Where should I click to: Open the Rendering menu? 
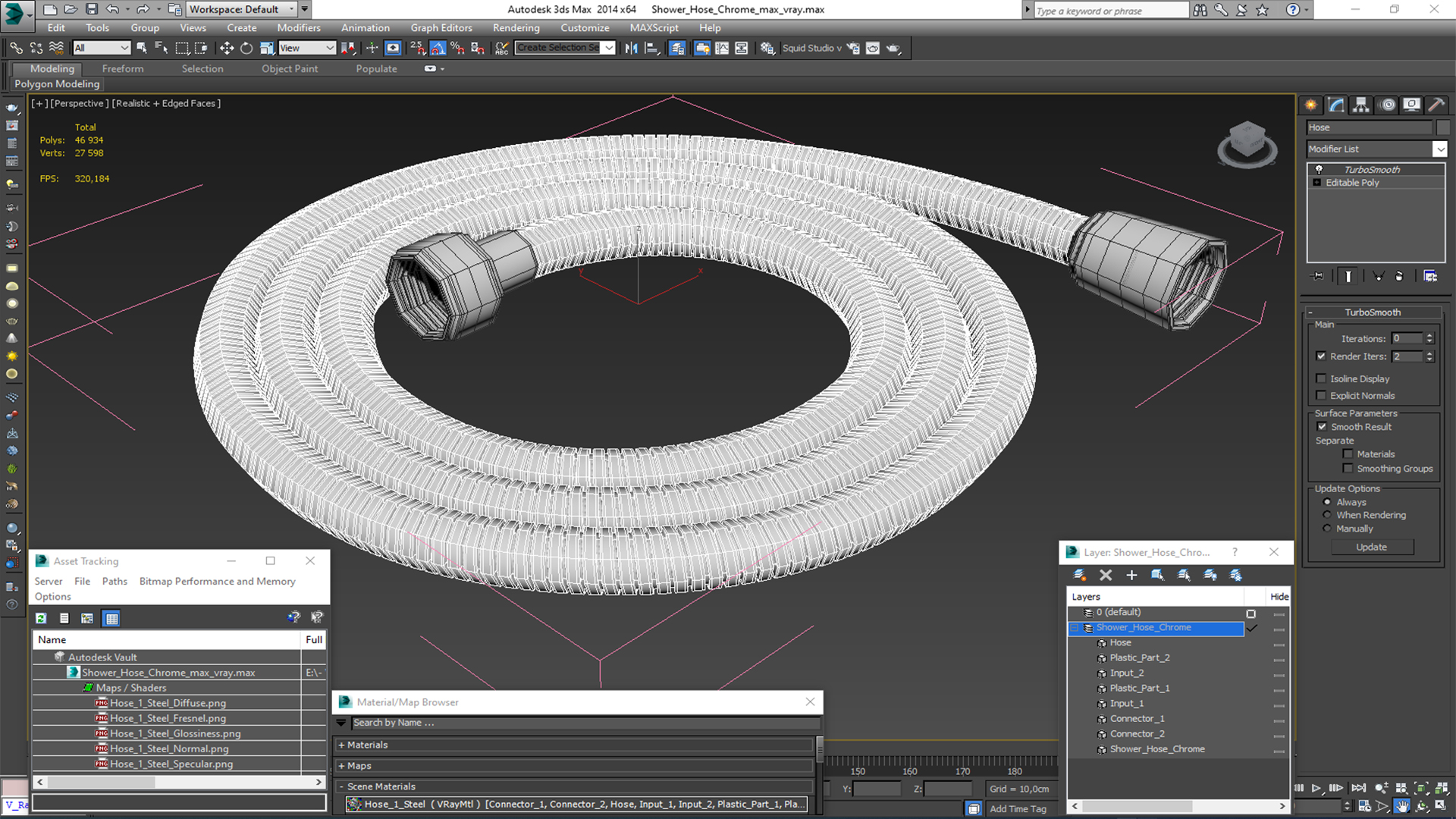[516, 27]
